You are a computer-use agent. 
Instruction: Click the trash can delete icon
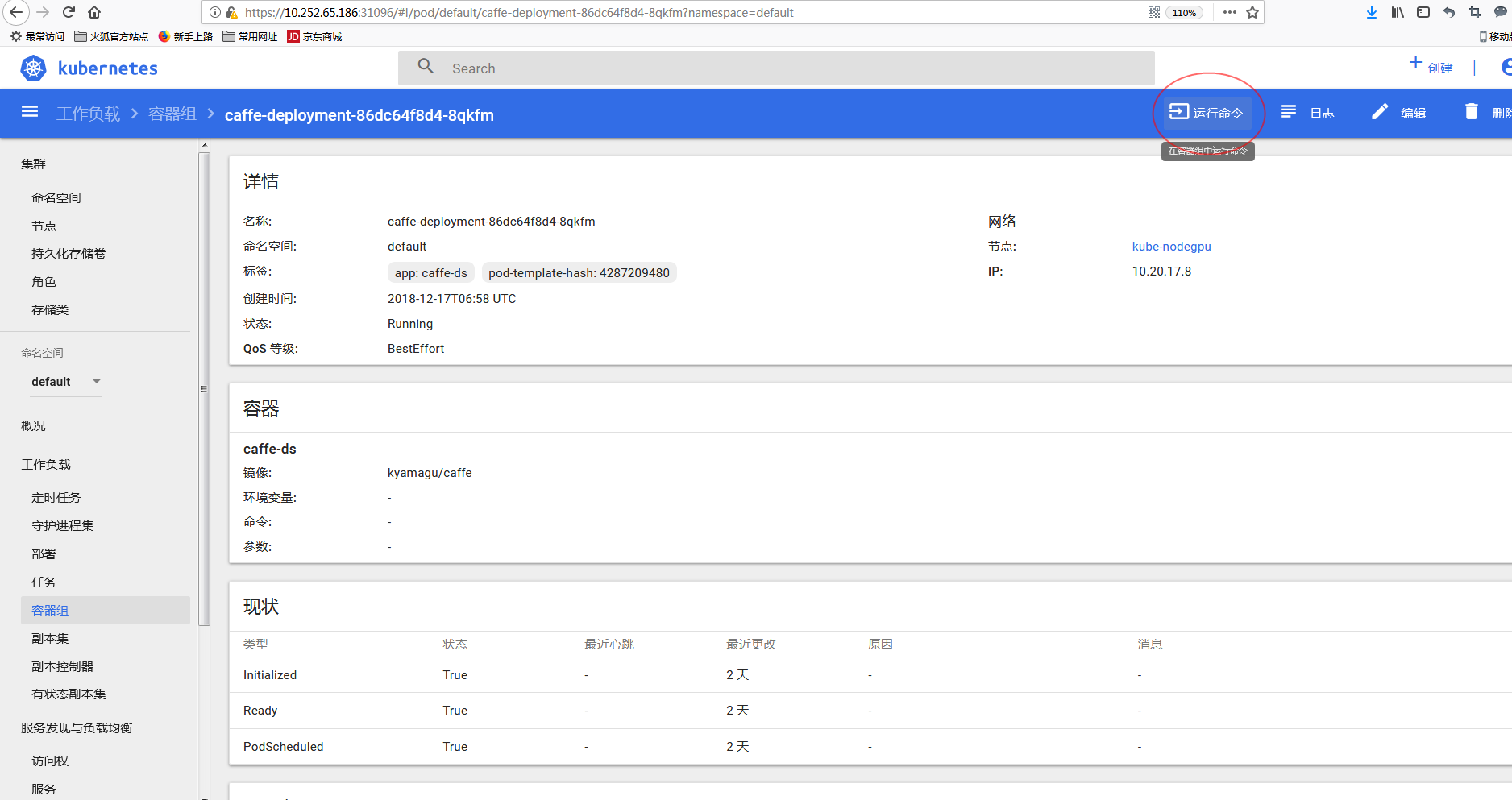(1472, 112)
